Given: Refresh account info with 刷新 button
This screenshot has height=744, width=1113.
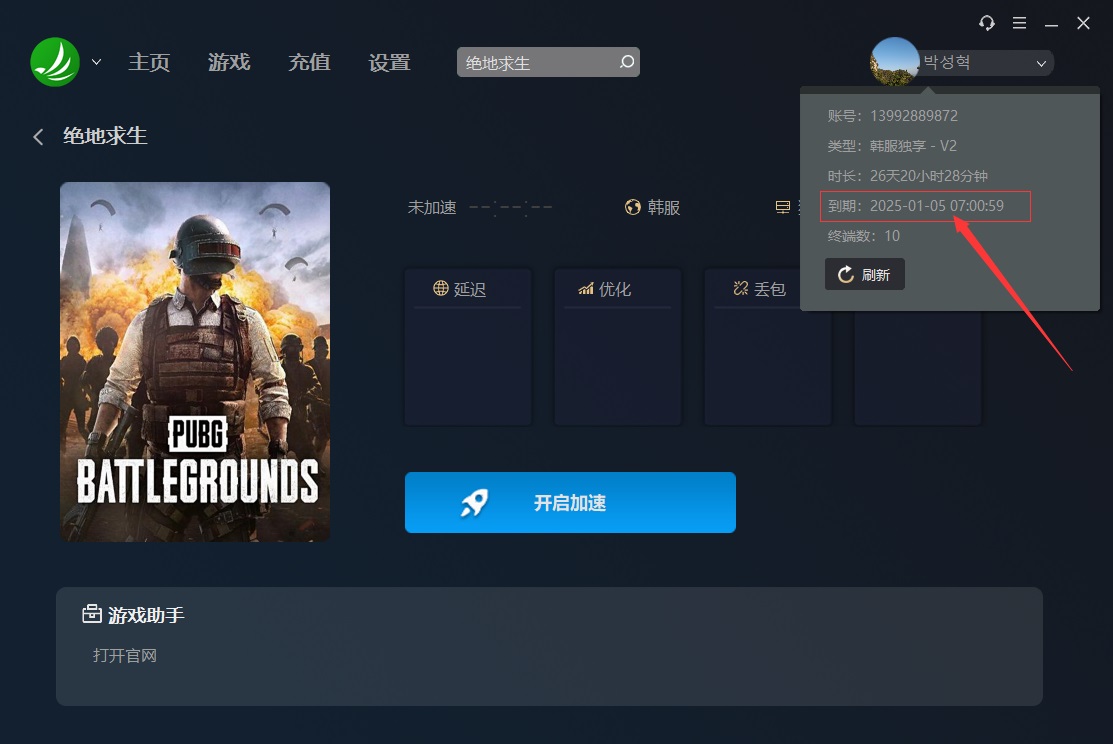Looking at the screenshot, I should pyautogui.click(x=865, y=274).
